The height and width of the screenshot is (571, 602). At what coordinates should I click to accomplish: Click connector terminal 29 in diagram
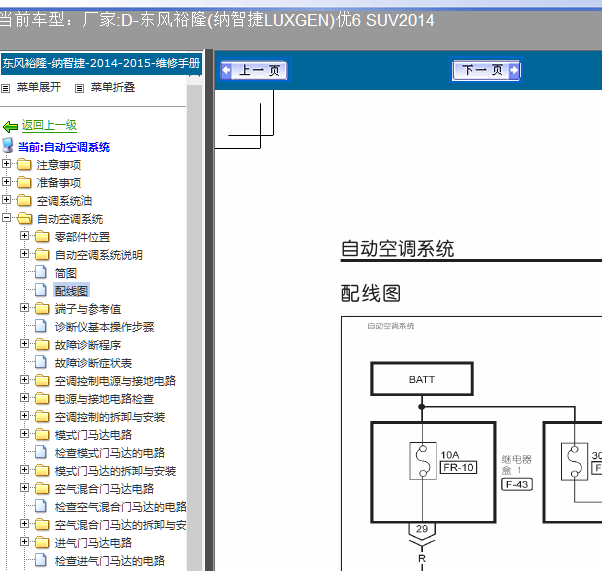tap(422, 529)
